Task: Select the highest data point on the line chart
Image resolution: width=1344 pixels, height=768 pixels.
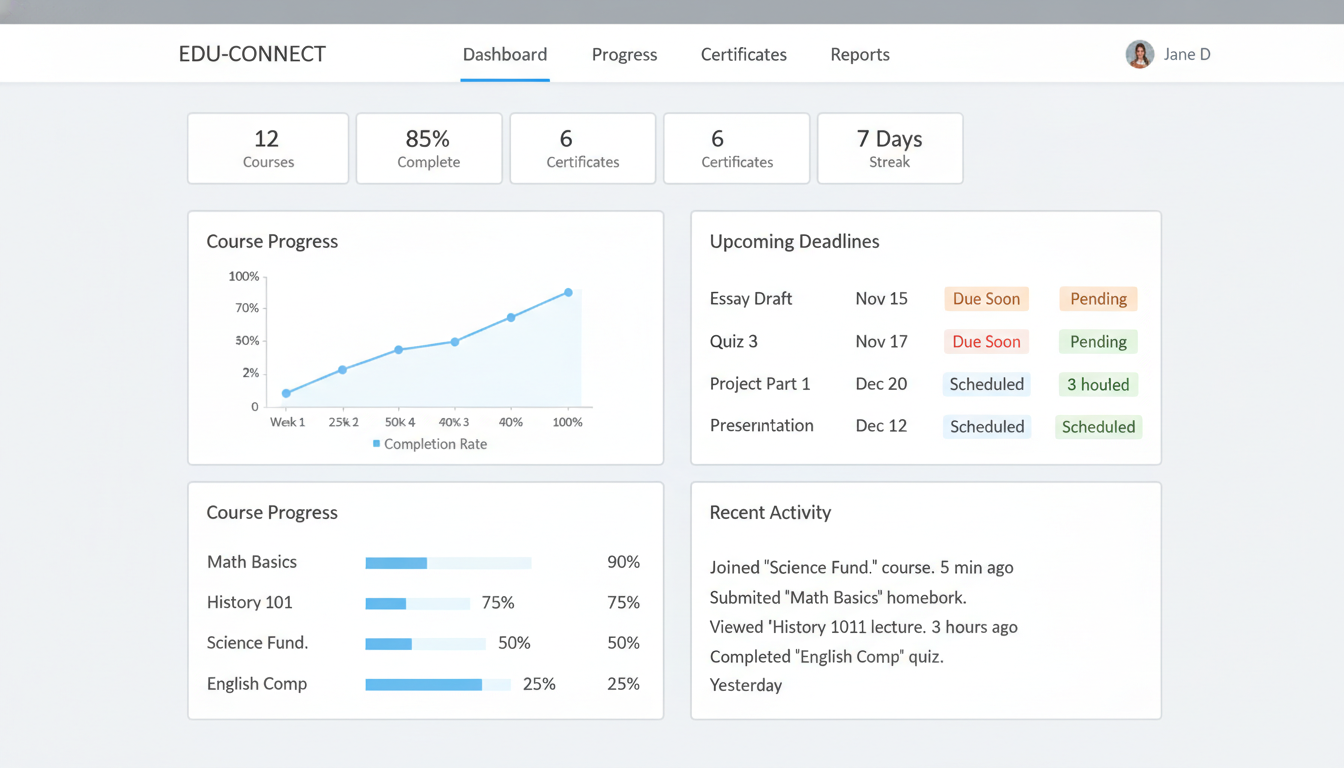Action: point(568,293)
